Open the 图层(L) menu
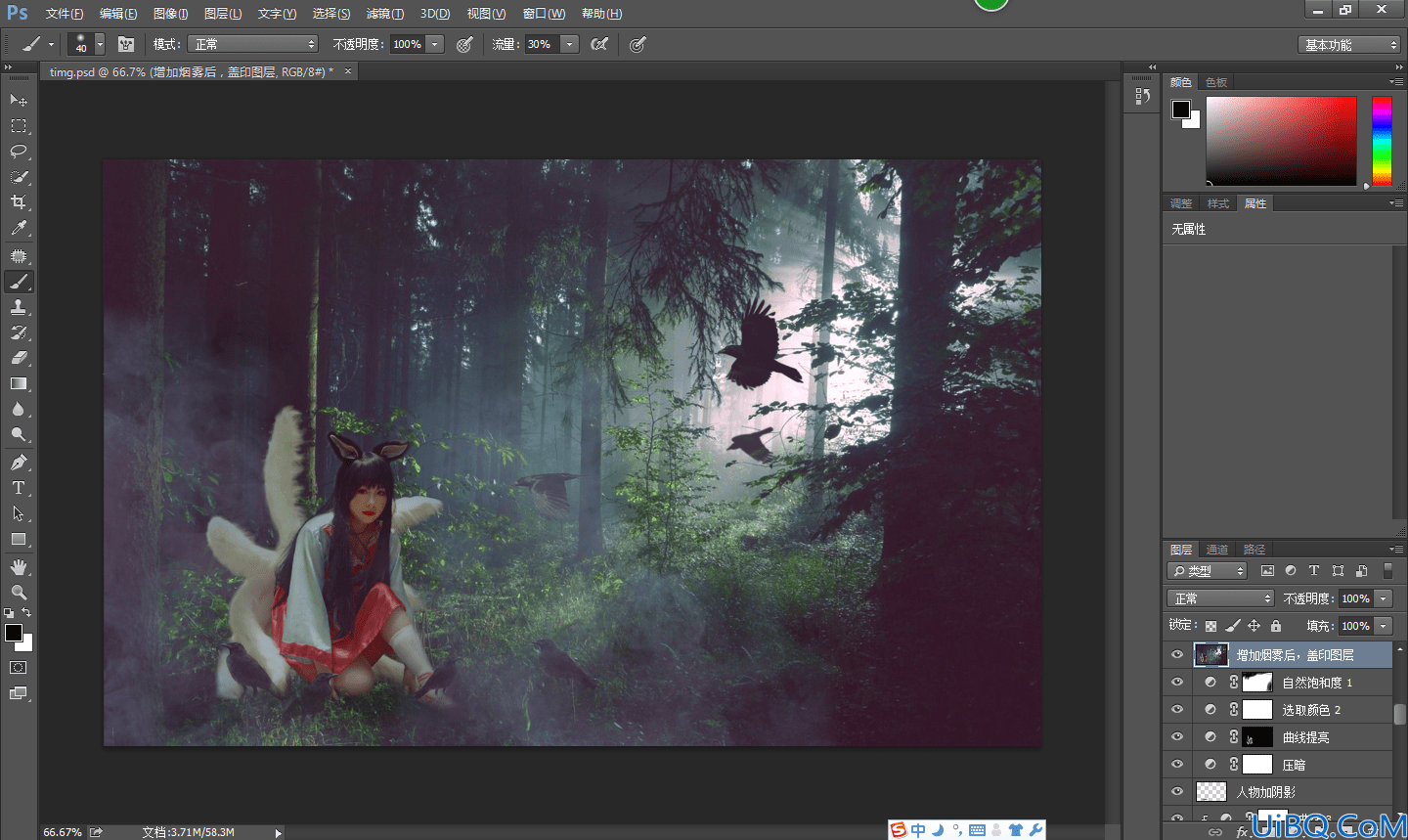The width and height of the screenshot is (1408, 840). point(223,14)
